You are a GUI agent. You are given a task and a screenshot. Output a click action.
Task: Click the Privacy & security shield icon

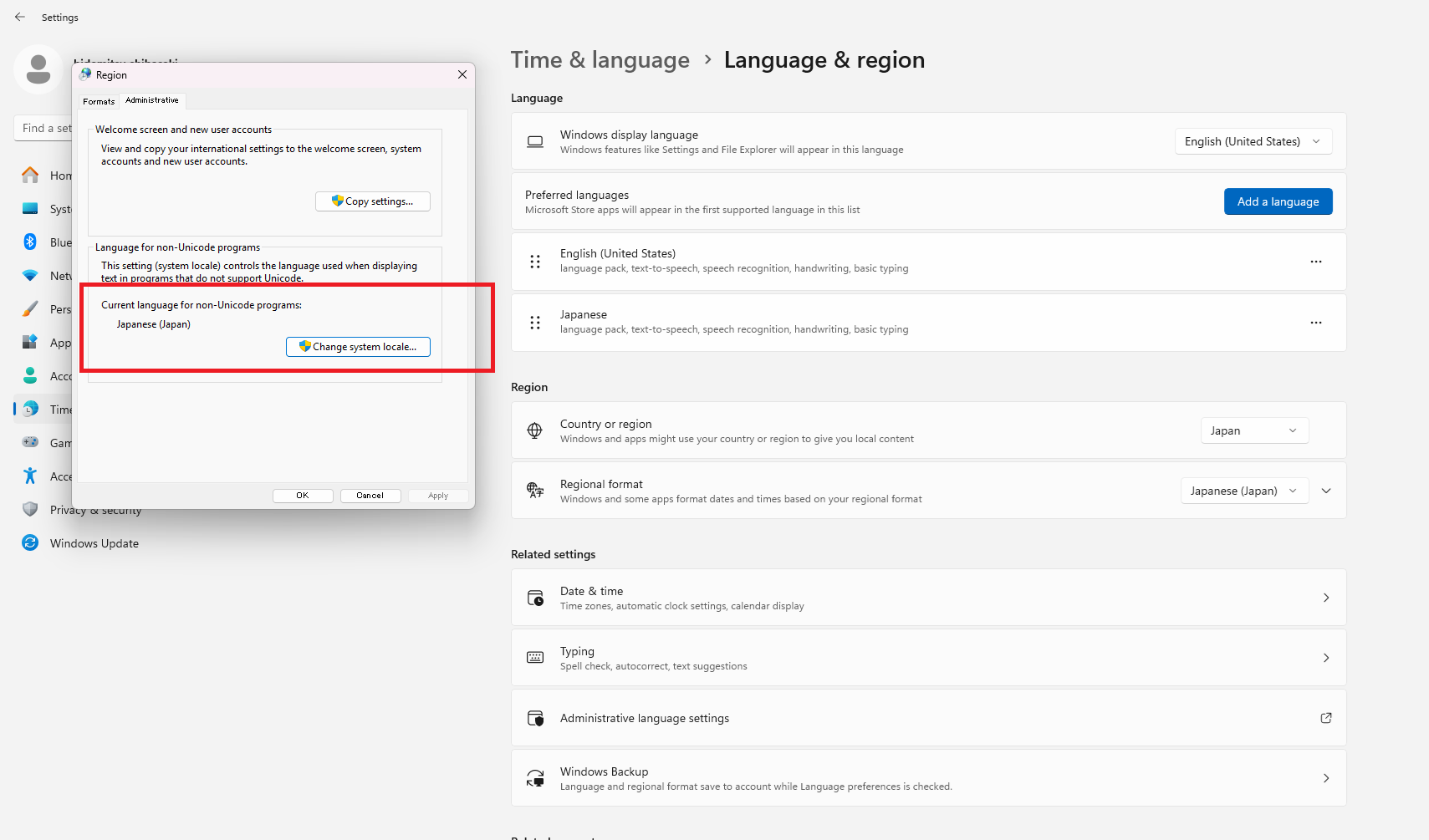30,510
